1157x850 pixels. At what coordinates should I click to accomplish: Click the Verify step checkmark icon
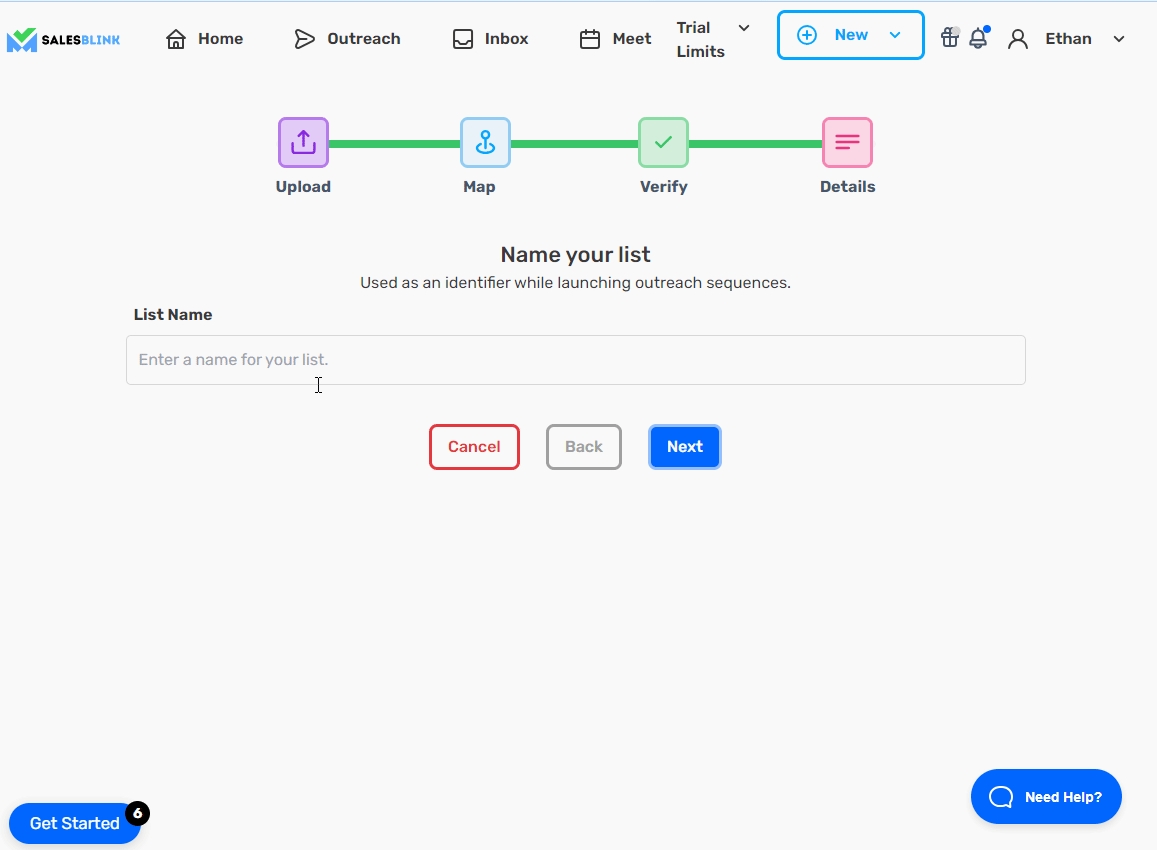(x=663, y=143)
